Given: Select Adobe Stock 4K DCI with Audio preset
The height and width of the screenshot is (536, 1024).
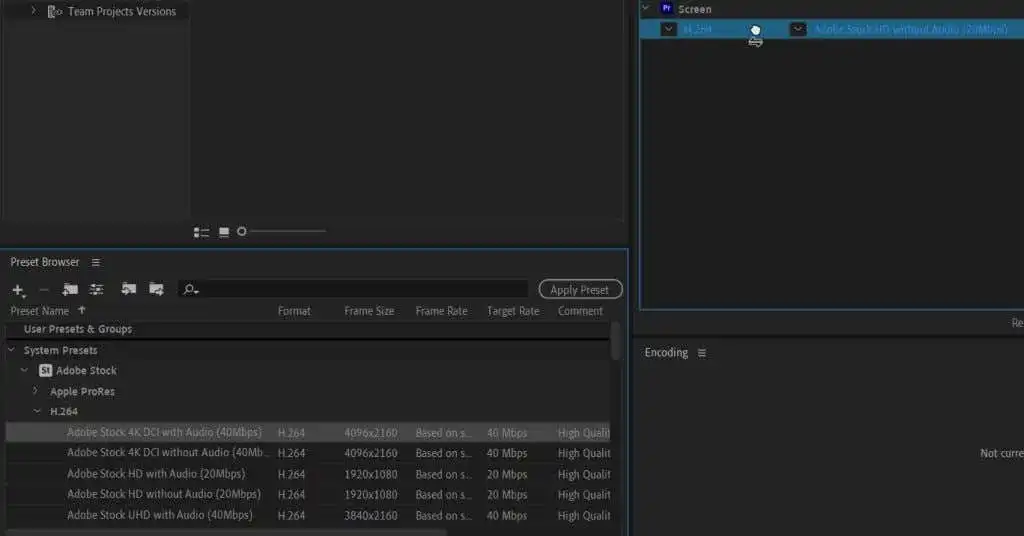Looking at the screenshot, I should (x=308, y=432).
